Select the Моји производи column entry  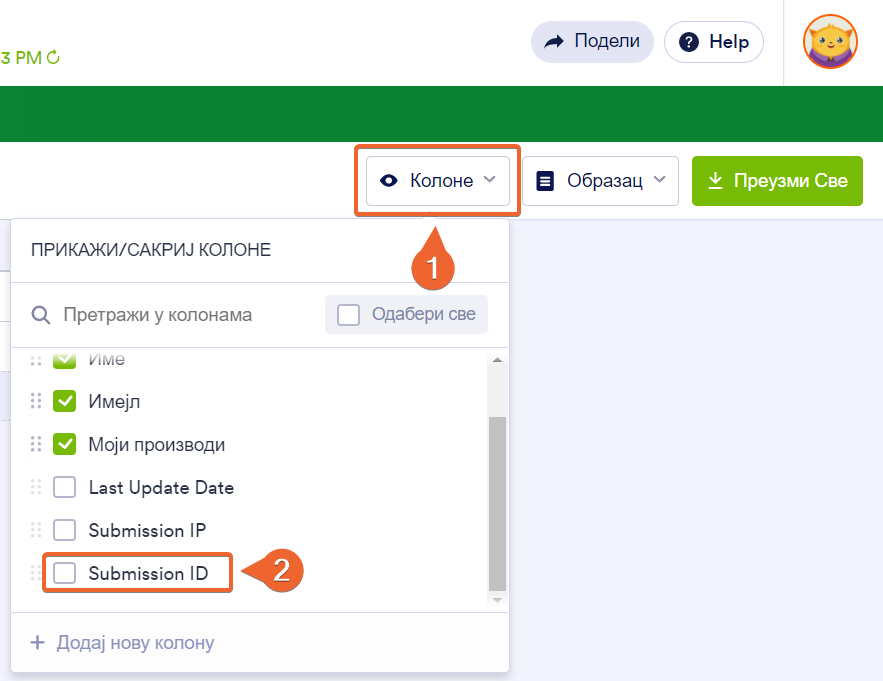coord(157,444)
